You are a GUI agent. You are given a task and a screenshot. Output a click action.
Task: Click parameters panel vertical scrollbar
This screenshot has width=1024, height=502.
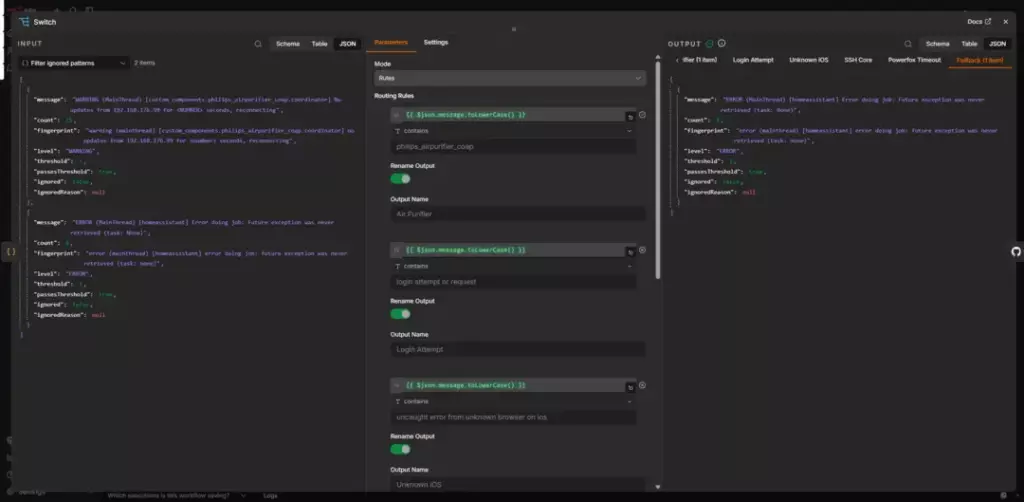(x=657, y=170)
